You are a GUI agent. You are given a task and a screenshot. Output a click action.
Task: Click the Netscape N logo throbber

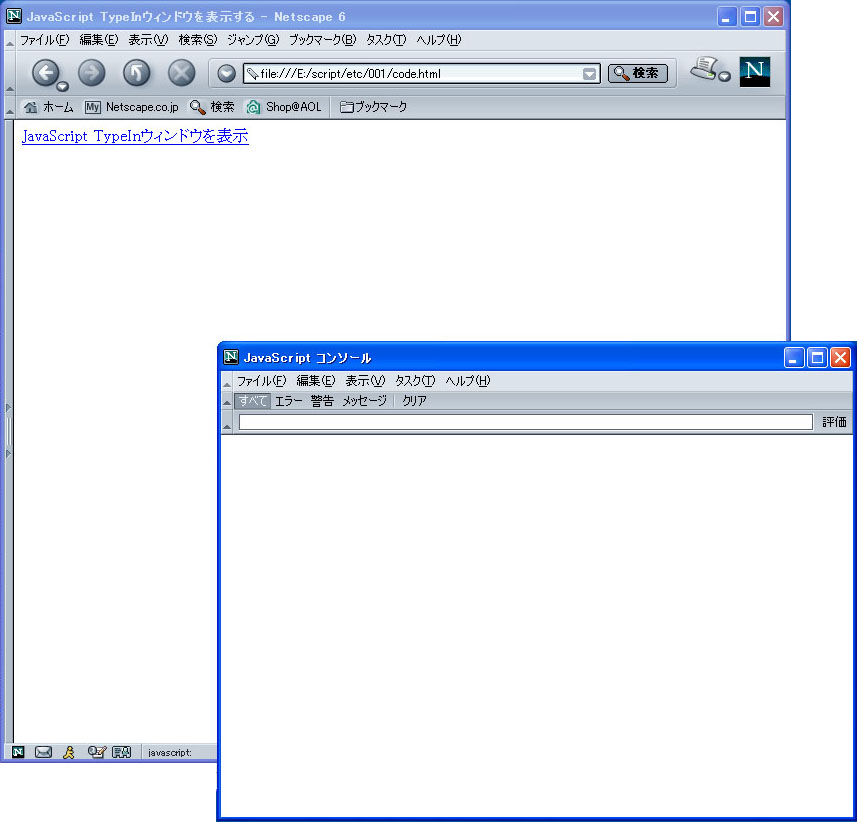point(754,72)
